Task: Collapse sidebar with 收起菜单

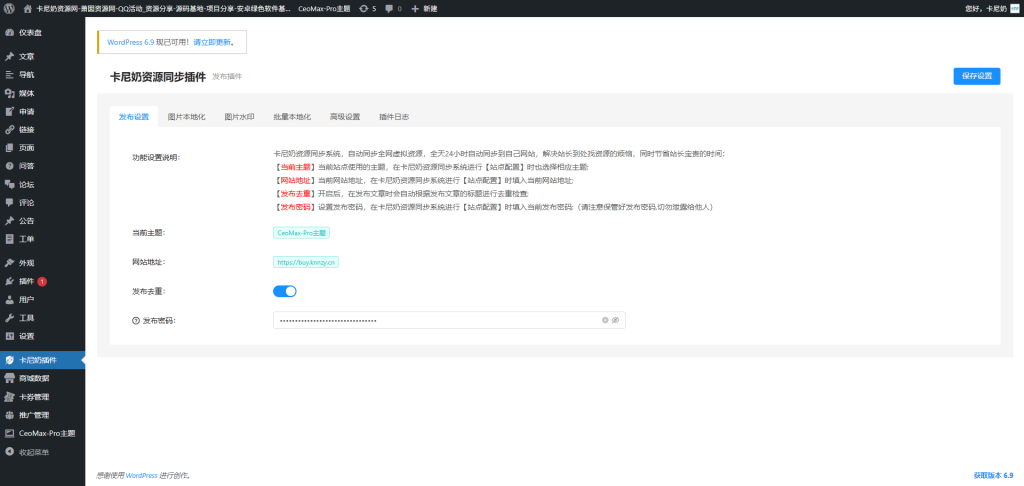Action: pyautogui.click(x=42, y=452)
